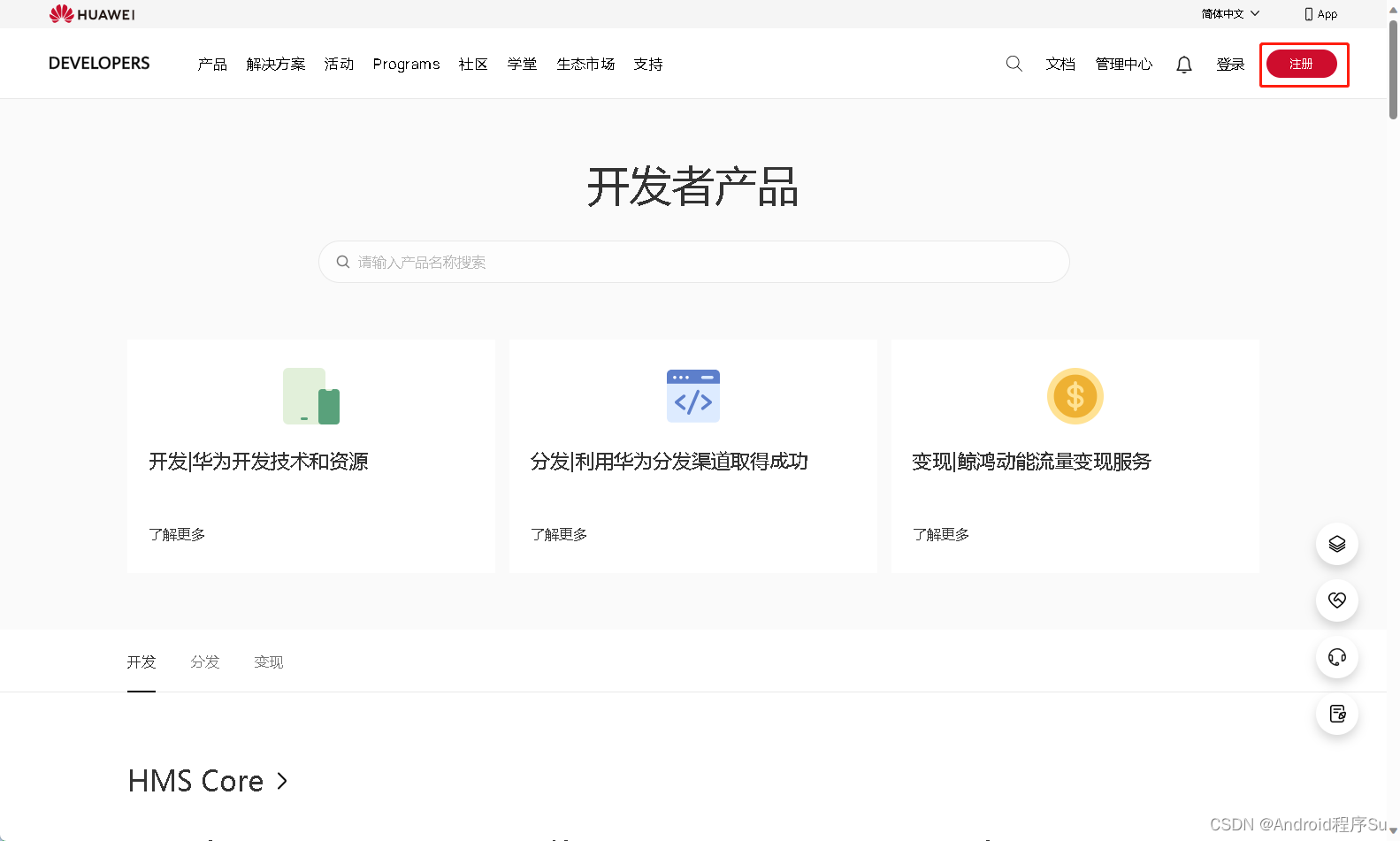
Task: Click the scrollbar down arrow
Action: pos(1393,831)
